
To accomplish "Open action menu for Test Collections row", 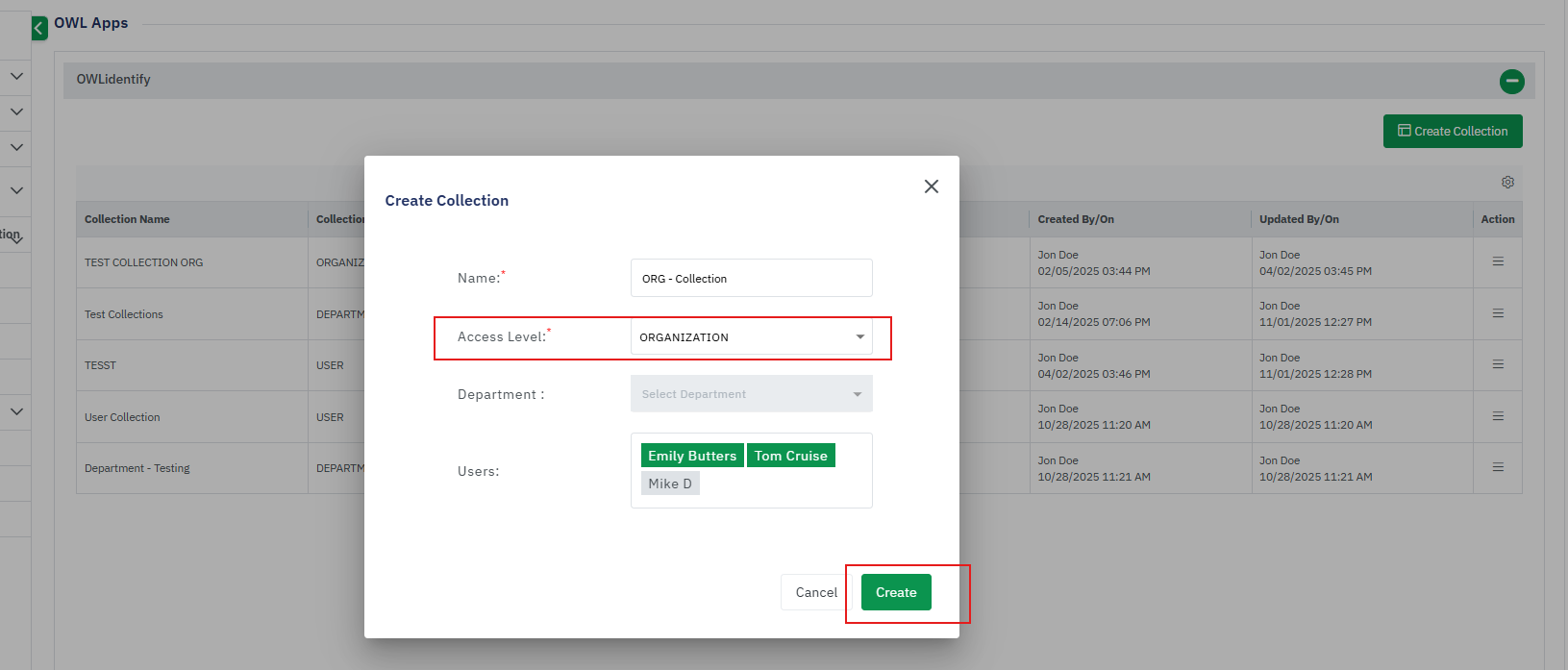I will point(1498,313).
